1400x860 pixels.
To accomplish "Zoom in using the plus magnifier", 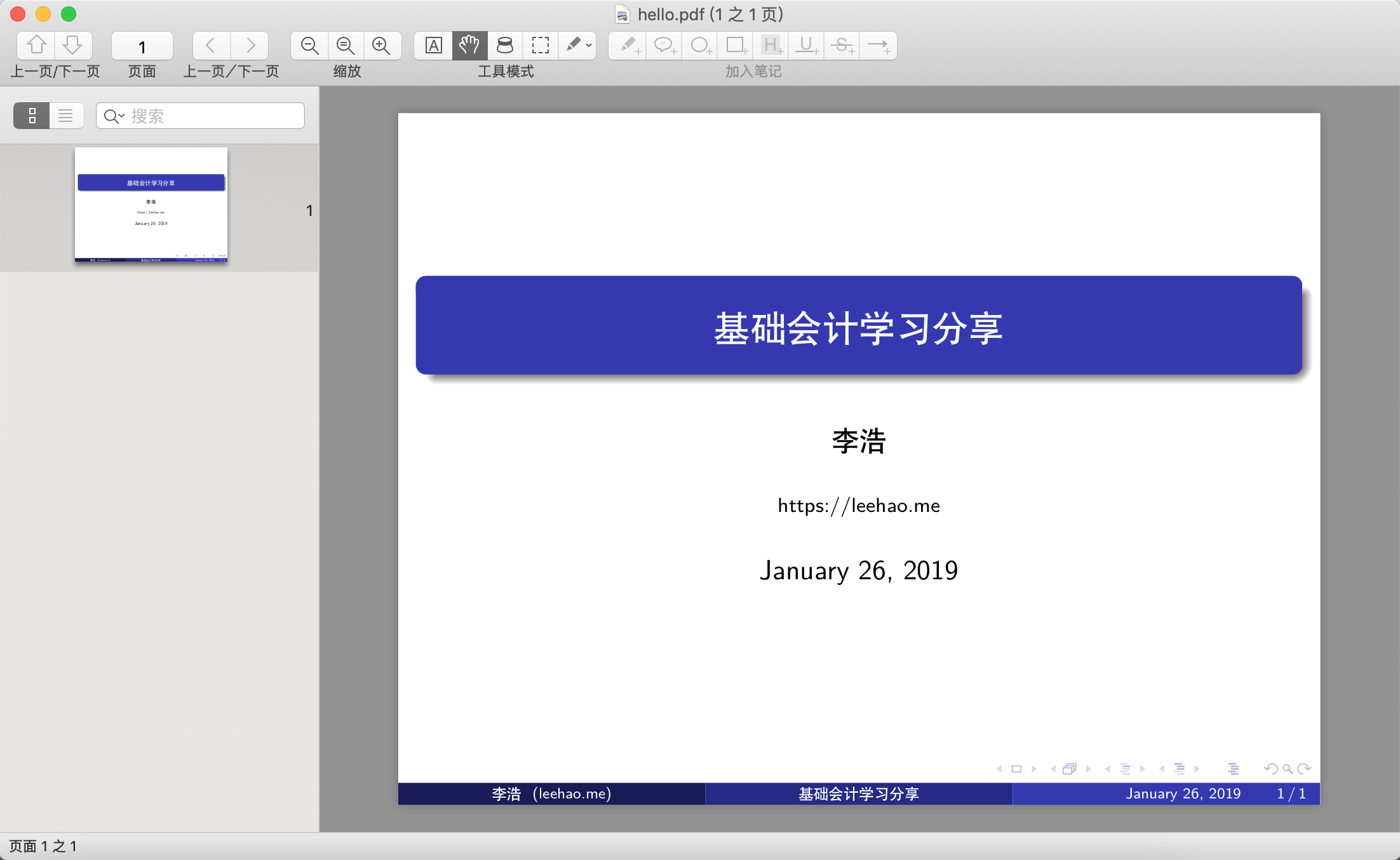I will [382, 45].
